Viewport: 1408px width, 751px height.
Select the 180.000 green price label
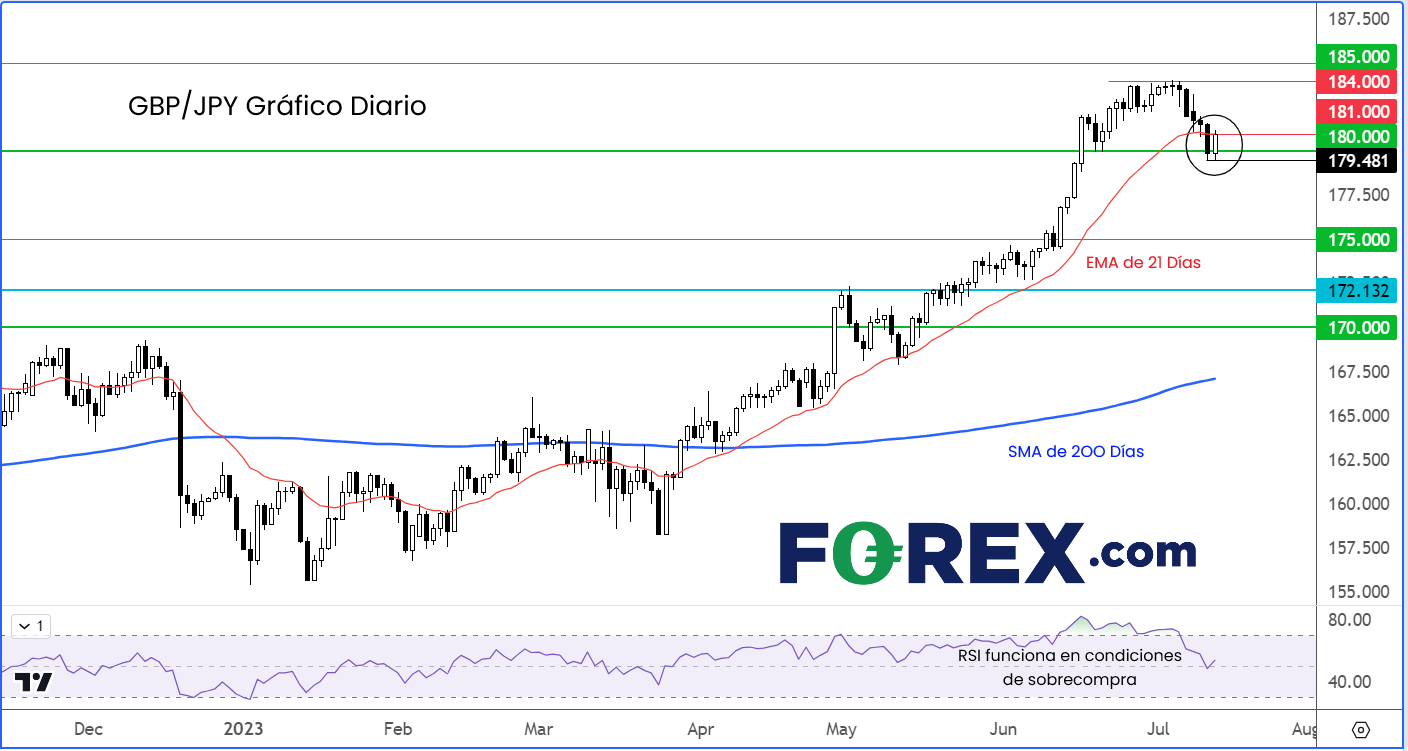tap(1355, 137)
